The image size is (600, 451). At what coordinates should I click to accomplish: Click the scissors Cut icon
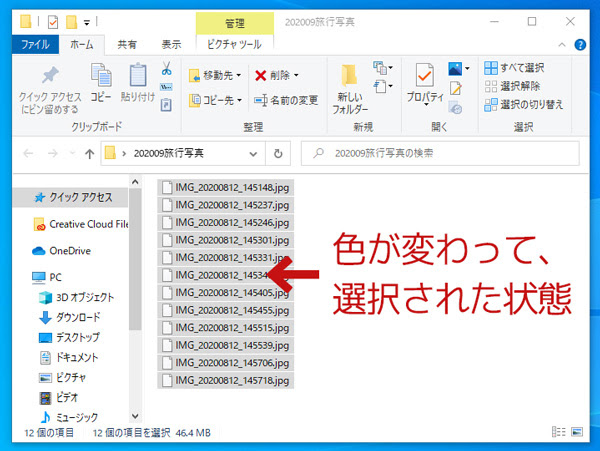pyautogui.click(x=166, y=68)
